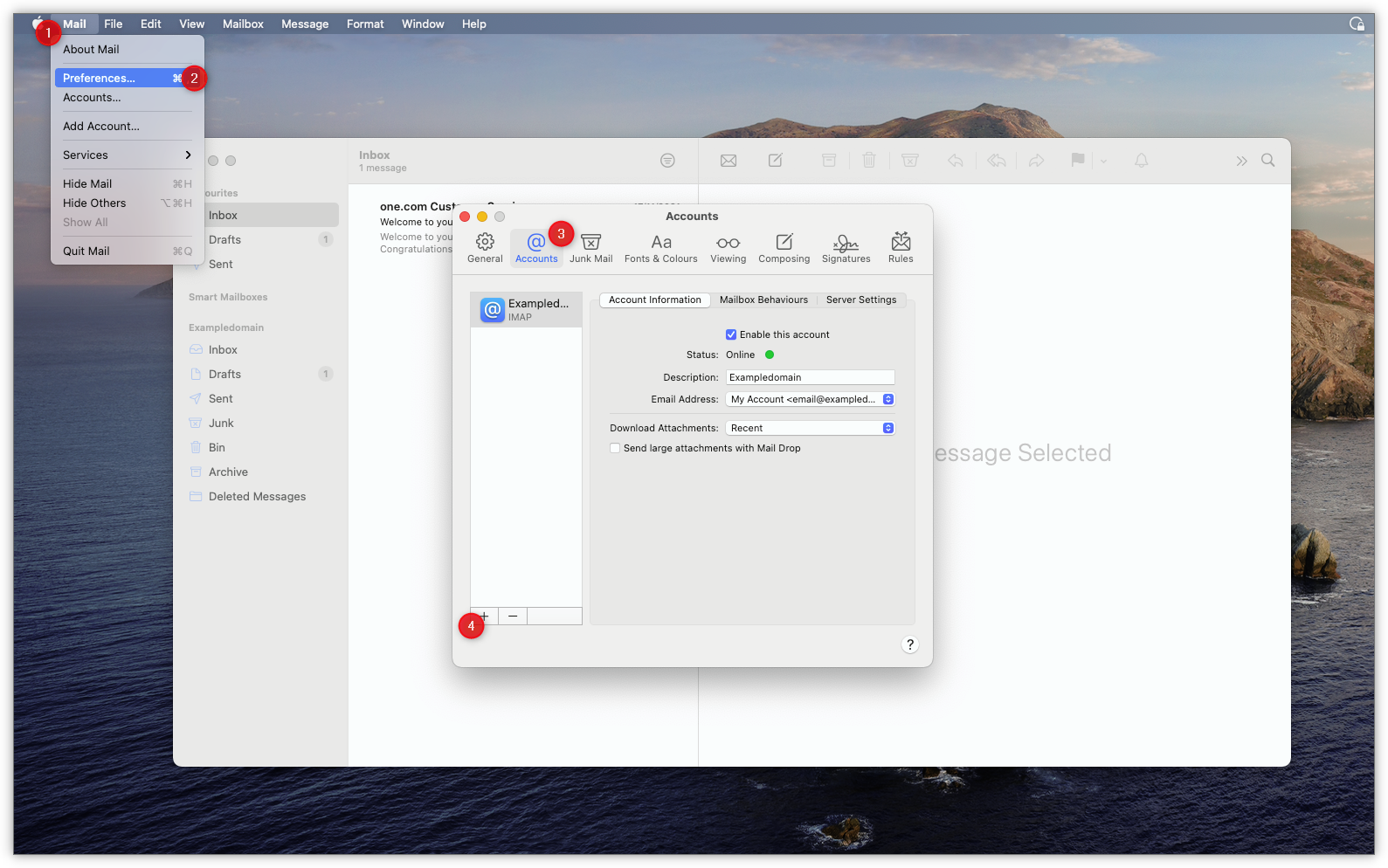Image resolution: width=1388 pixels, height=868 pixels.
Task: Open Fonts & Colours preferences
Action: [x=660, y=247]
